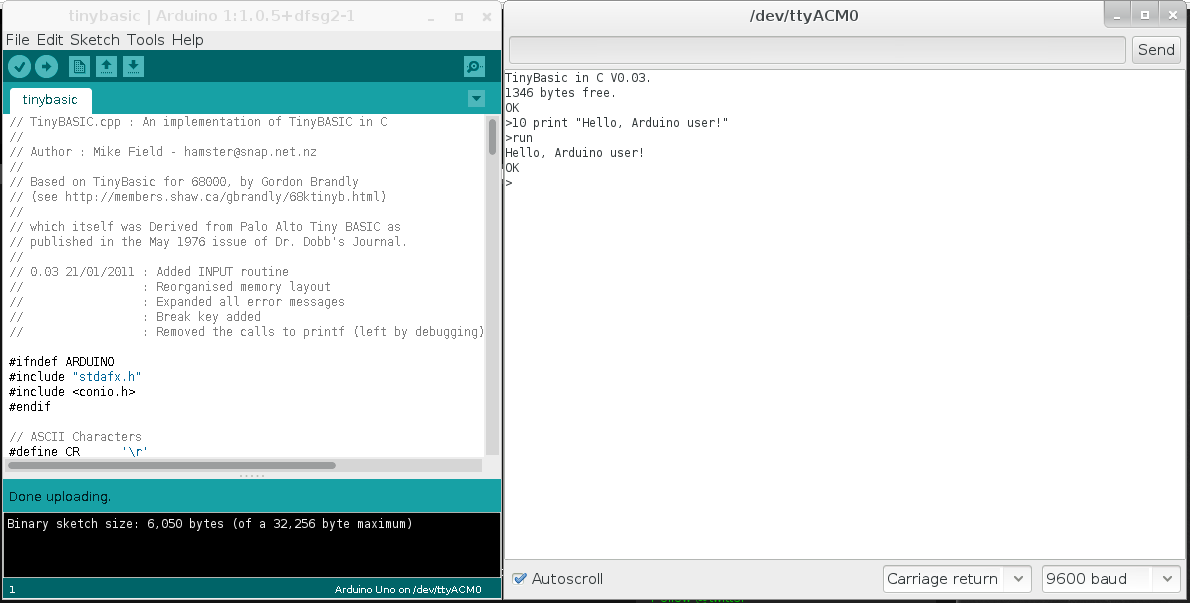The height and width of the screenshot is (603, 1190).
Task: Click the "#endif" code line
Action: (30, 407)
